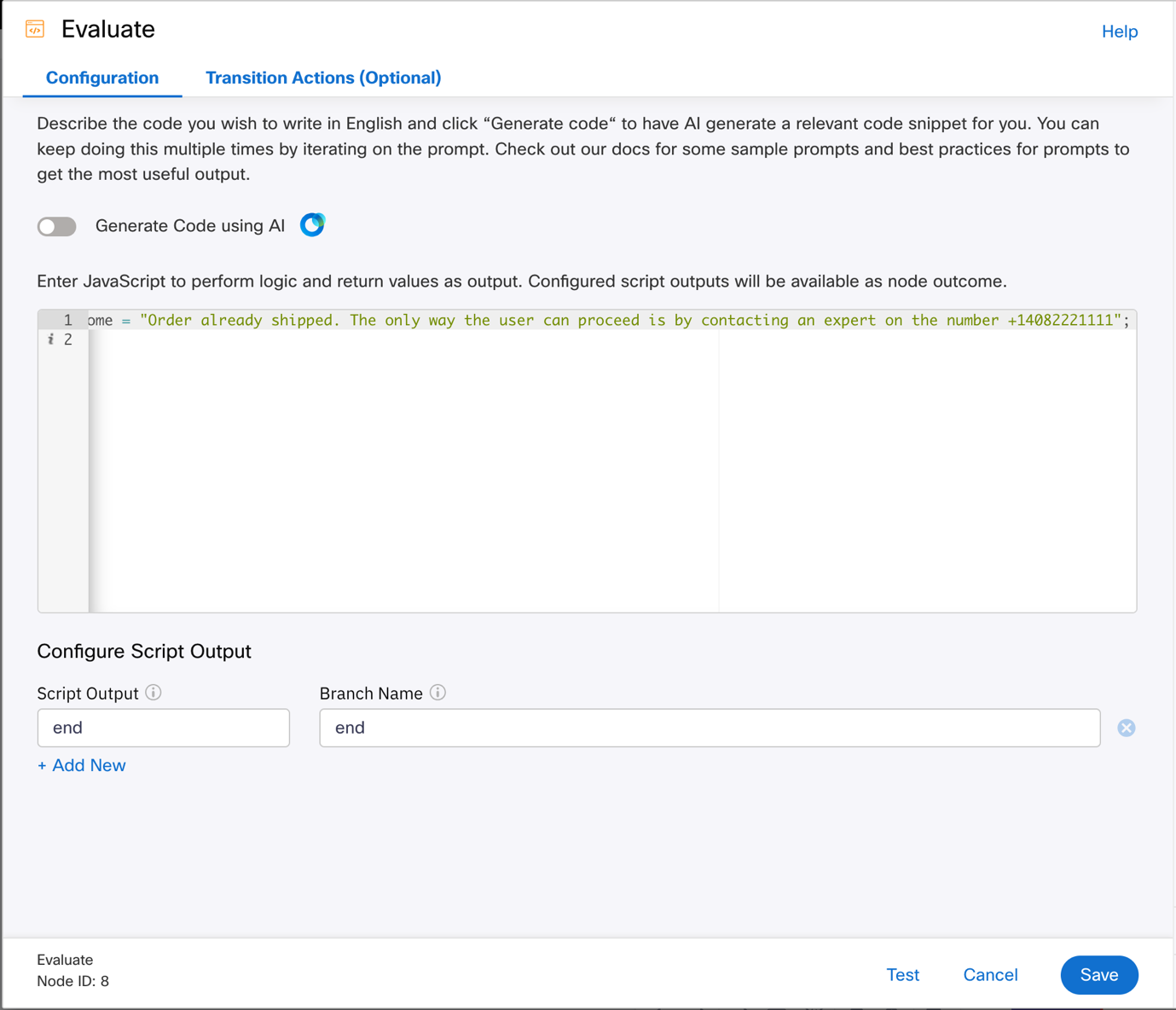Click the info marker beside line 2
This screenshot has height=1010, width=1176.
click(x=50, y=340)
